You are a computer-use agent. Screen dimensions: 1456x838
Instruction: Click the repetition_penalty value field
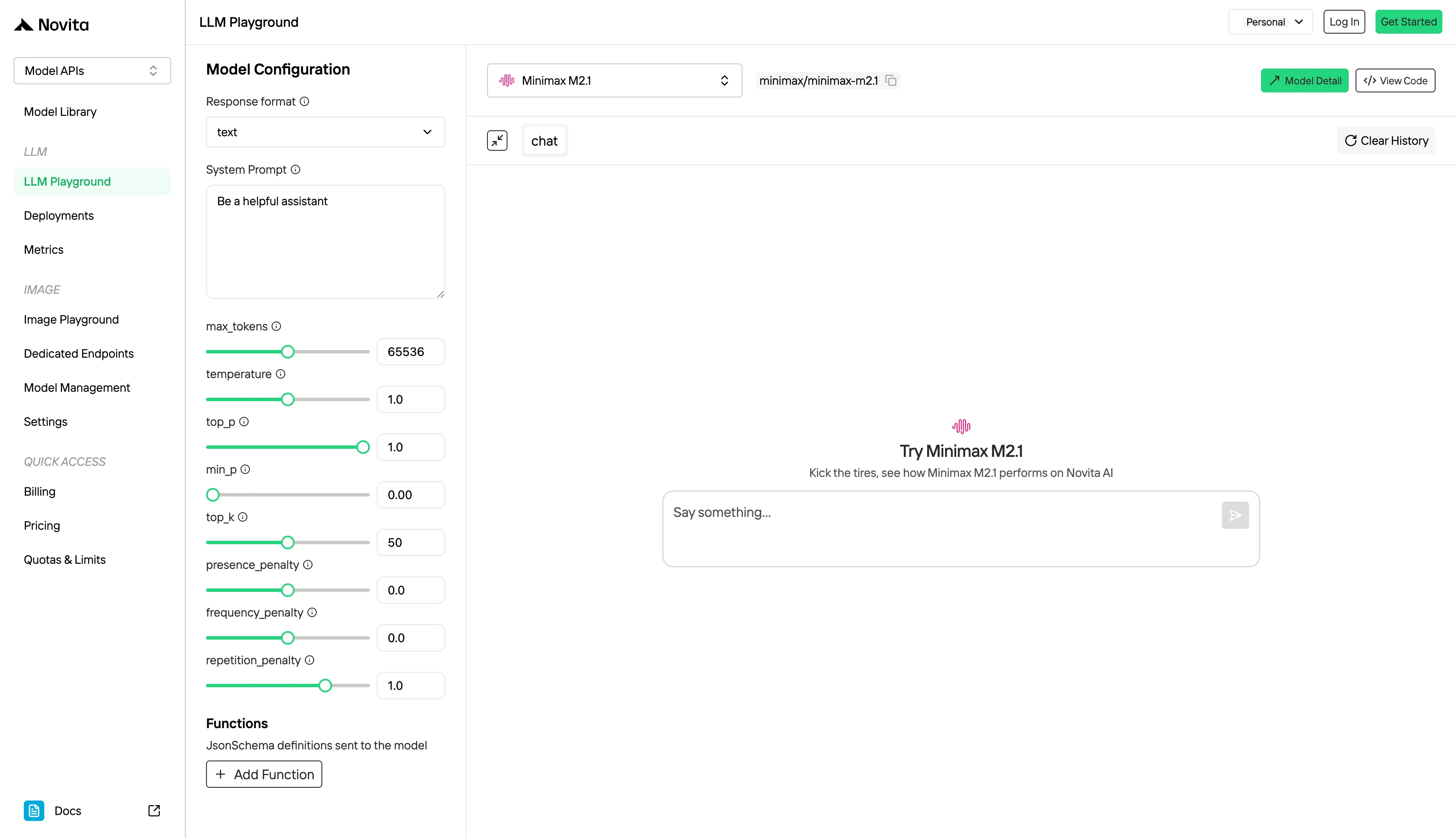click(x=411, y=686)
